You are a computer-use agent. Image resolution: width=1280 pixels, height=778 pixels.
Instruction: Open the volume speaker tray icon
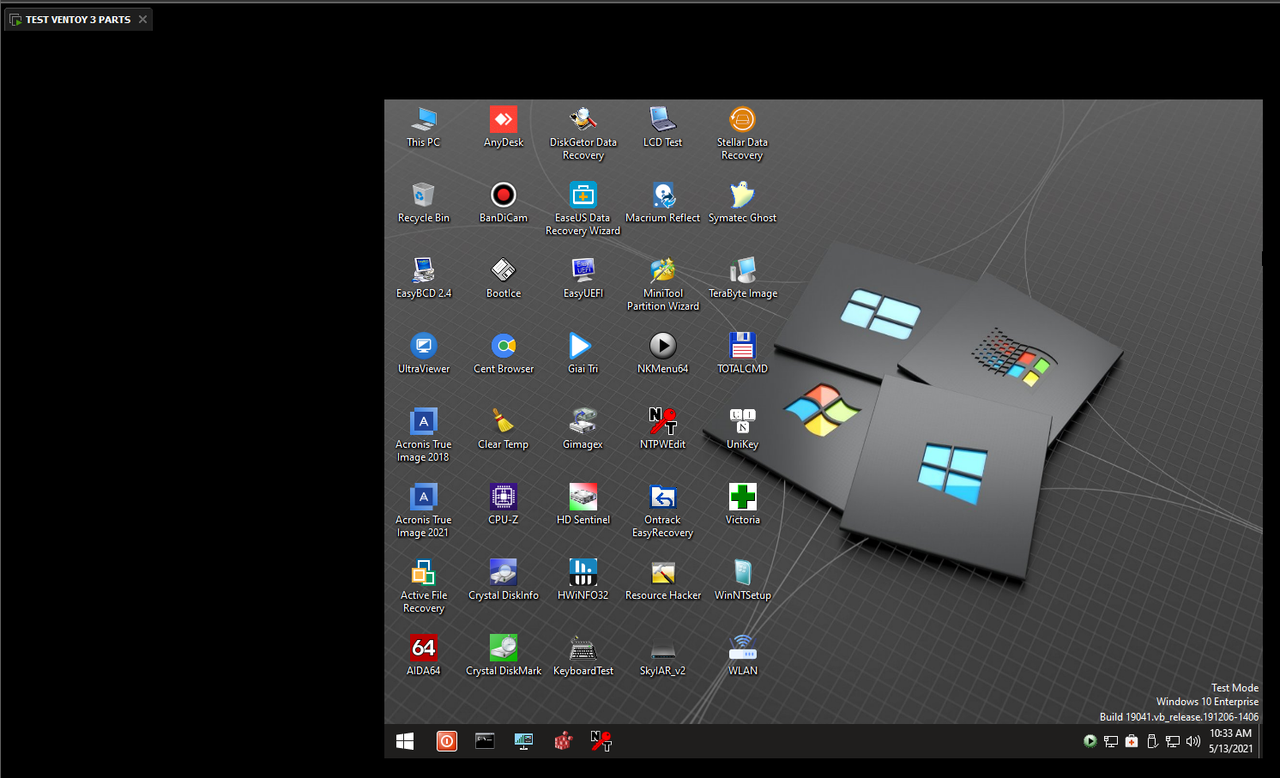pos(1193,741)
